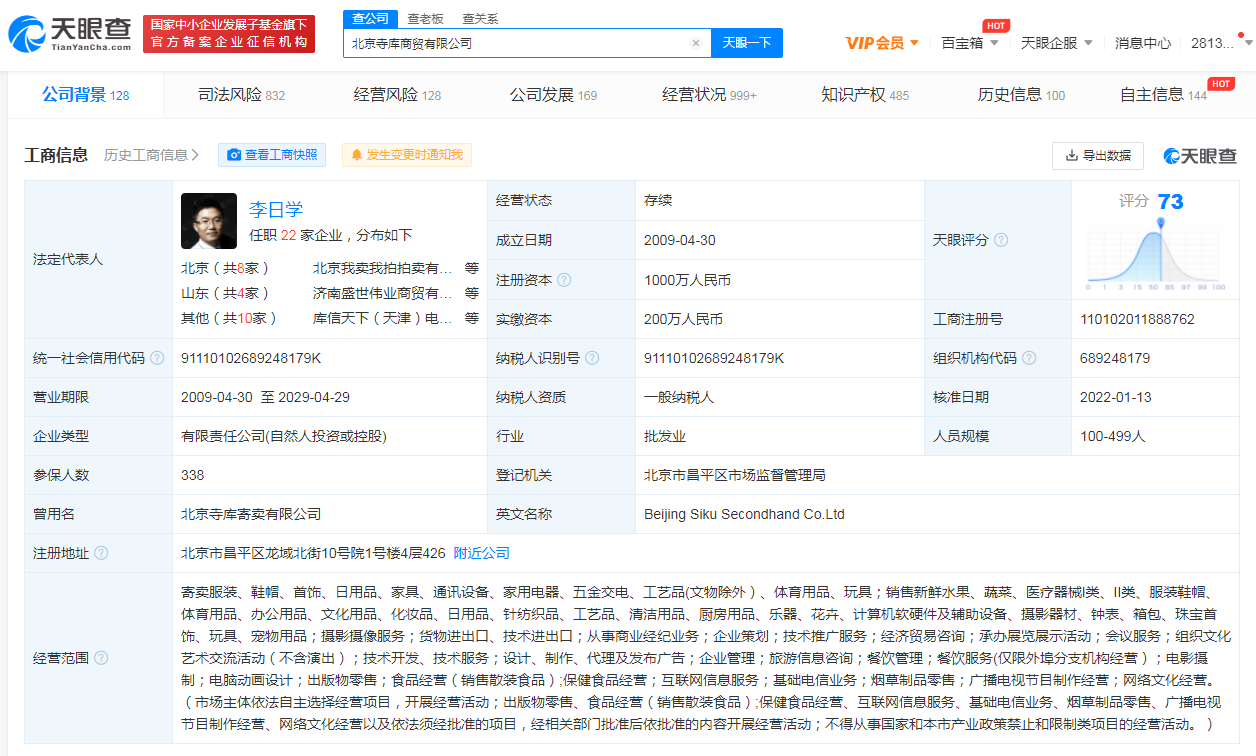This screenshot has width=1256, height=756.
Task: Select the 查关系 search tab
Action: [x=479, y=19]
